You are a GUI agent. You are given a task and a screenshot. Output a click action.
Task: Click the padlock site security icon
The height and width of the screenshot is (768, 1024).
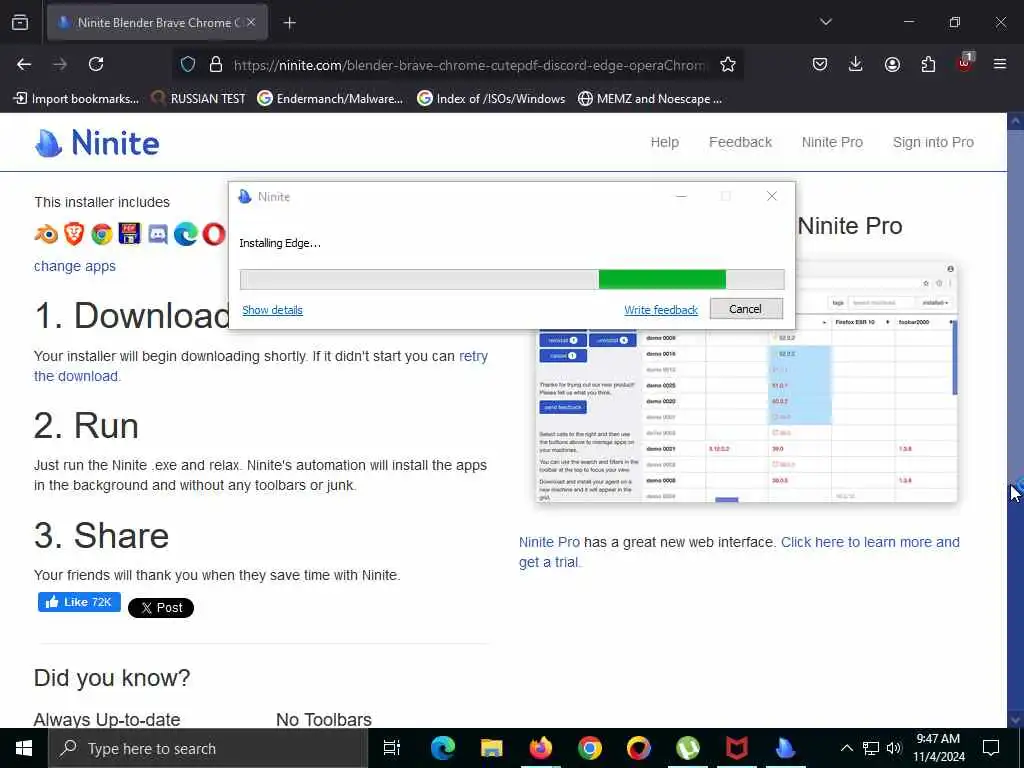216,64
